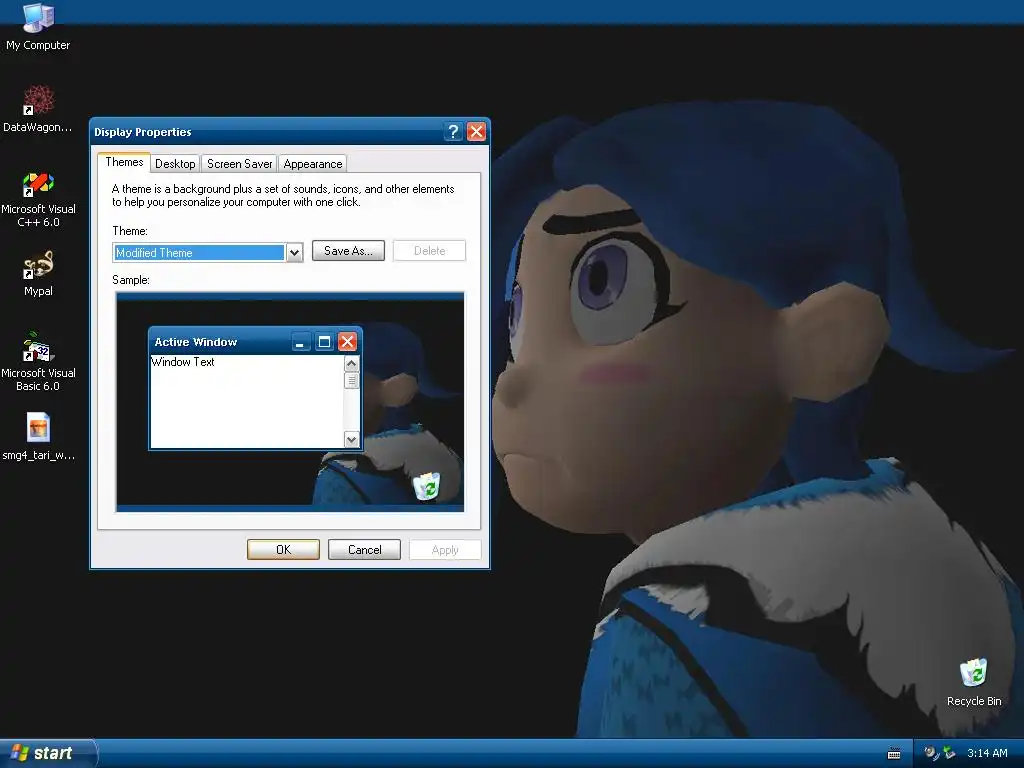Select the Recycle Bin desktop icon
This screenshot has height=768, width=1024.
(x=974, y=682)
